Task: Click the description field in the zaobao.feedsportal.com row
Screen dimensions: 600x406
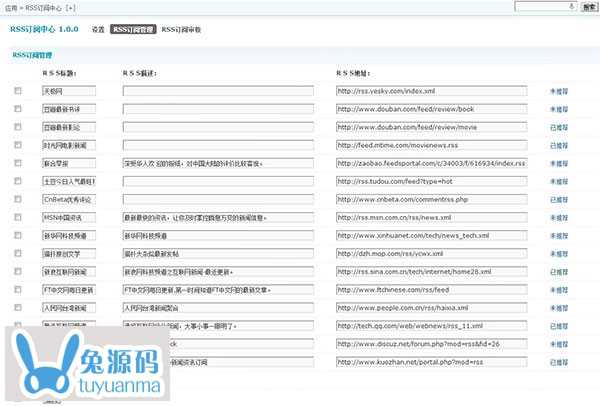Action: click(218, 163)
